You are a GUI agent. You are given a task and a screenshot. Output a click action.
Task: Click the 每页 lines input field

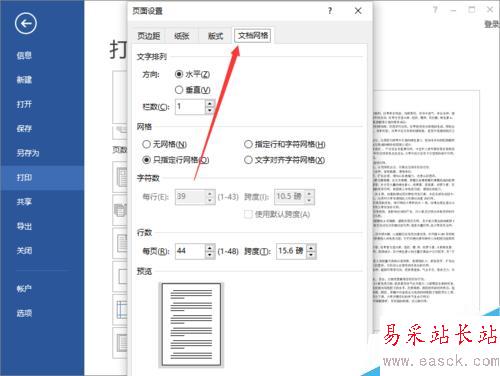tap(190, 251)
